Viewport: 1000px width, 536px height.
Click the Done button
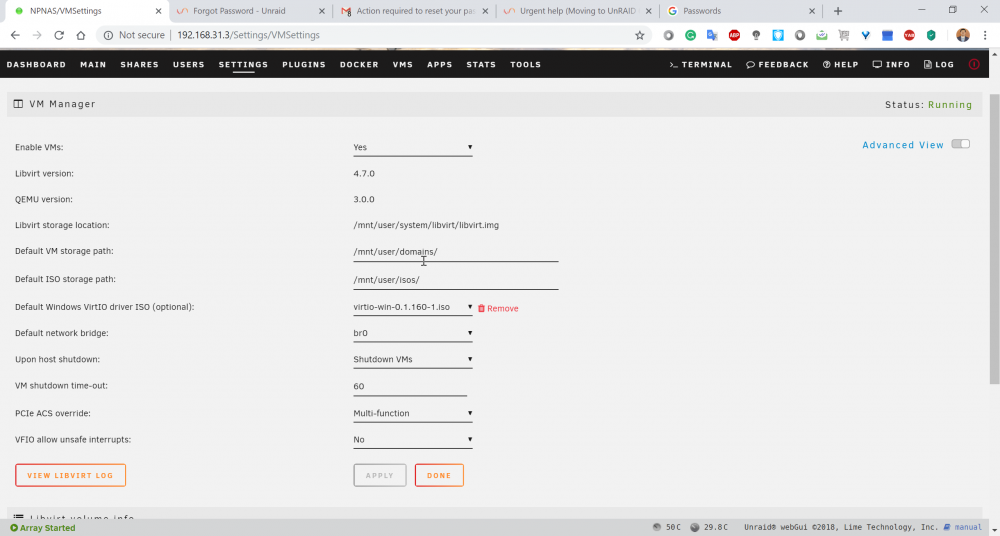pyautogui.click(x=439, y=475)
